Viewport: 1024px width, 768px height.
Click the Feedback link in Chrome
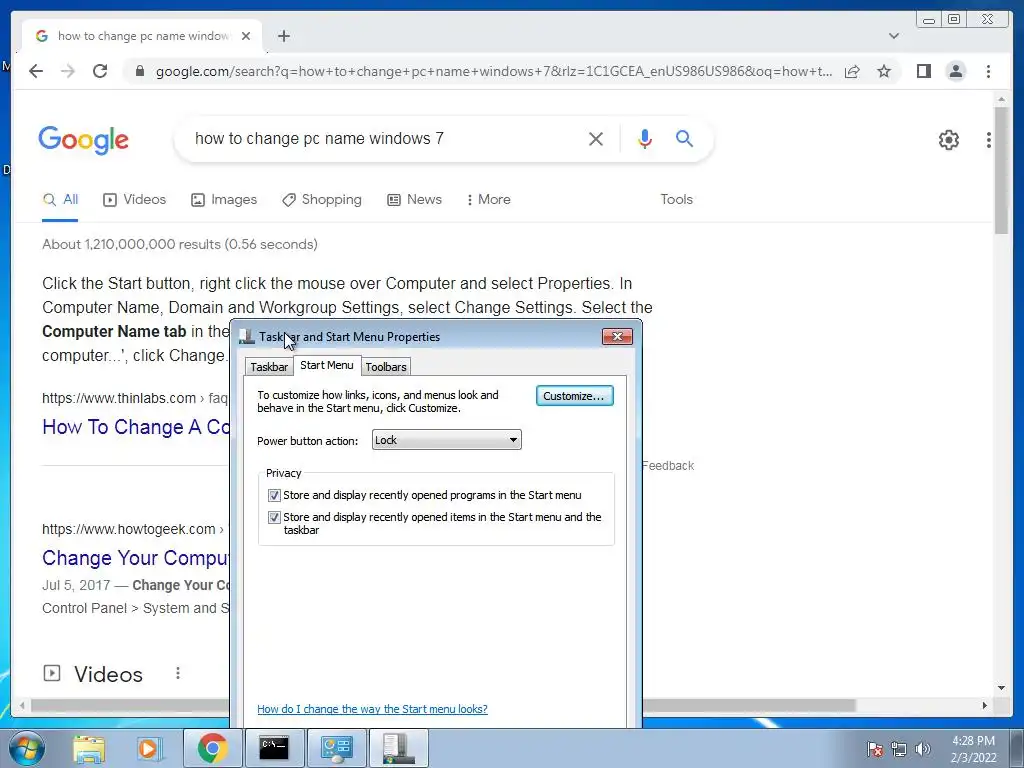667,466
